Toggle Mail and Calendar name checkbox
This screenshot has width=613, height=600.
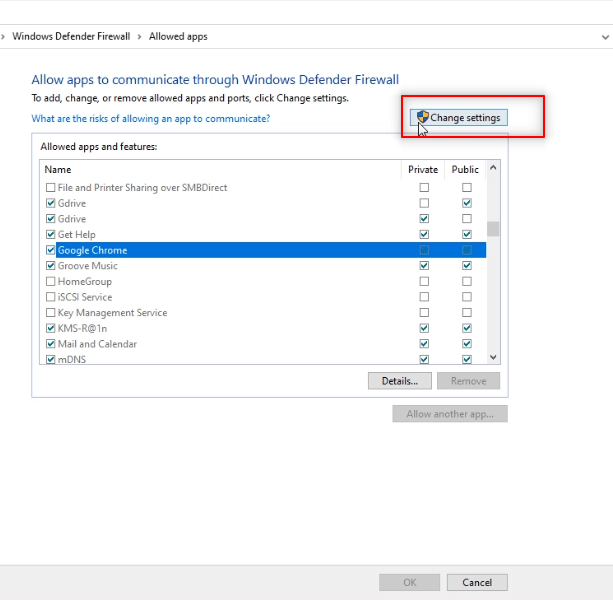coord(50,344)
